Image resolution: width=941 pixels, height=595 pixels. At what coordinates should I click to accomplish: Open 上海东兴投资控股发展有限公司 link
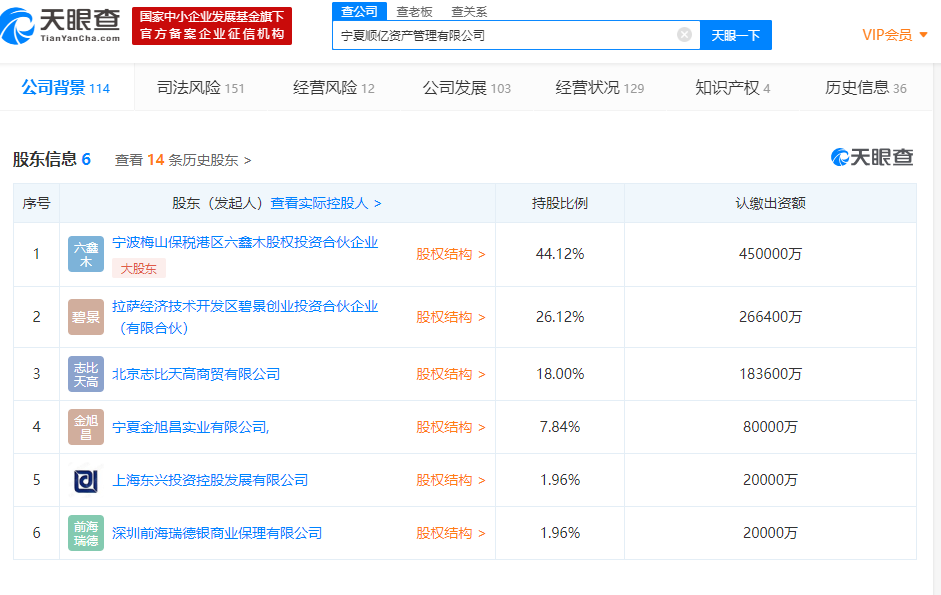[x=210, y=480]
